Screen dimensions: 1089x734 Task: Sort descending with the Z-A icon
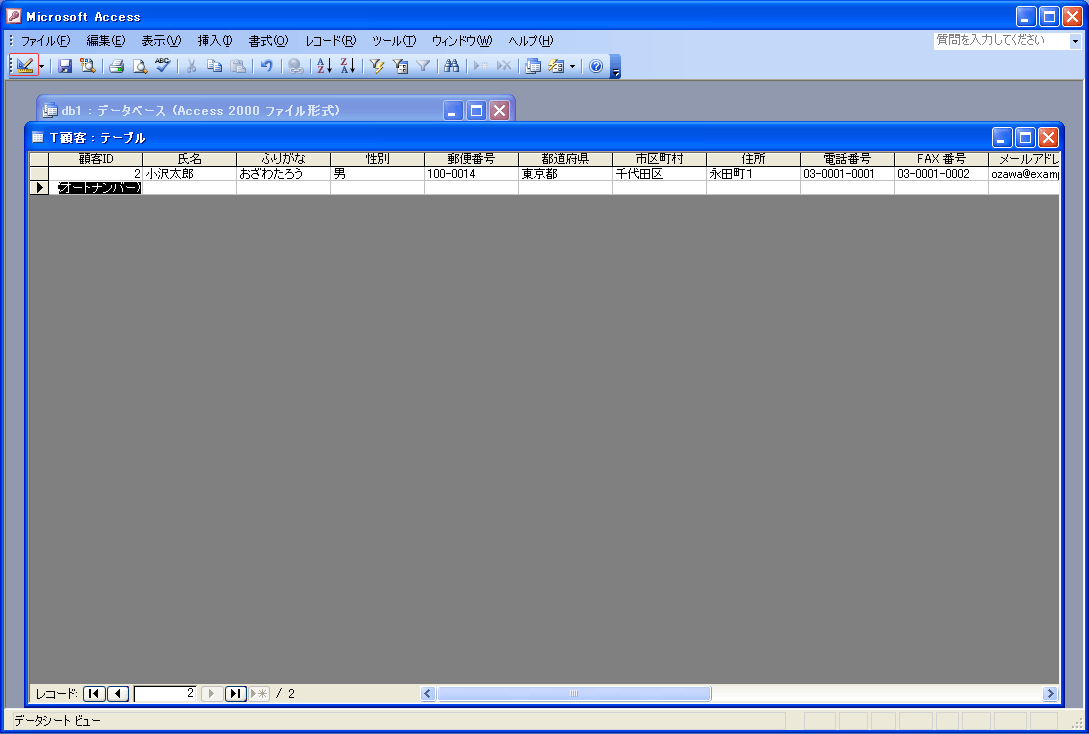pyautogui.click(x=348, y=66)
